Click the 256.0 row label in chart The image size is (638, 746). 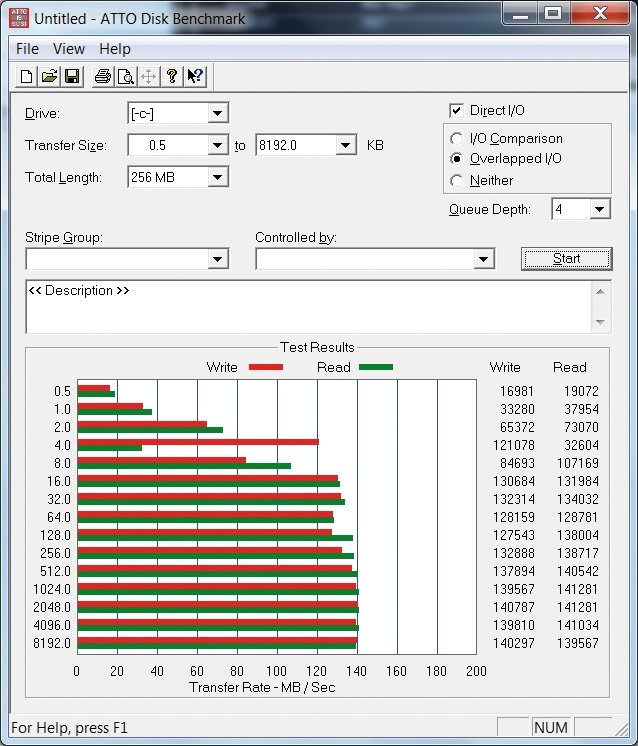[x=55, y=553]
